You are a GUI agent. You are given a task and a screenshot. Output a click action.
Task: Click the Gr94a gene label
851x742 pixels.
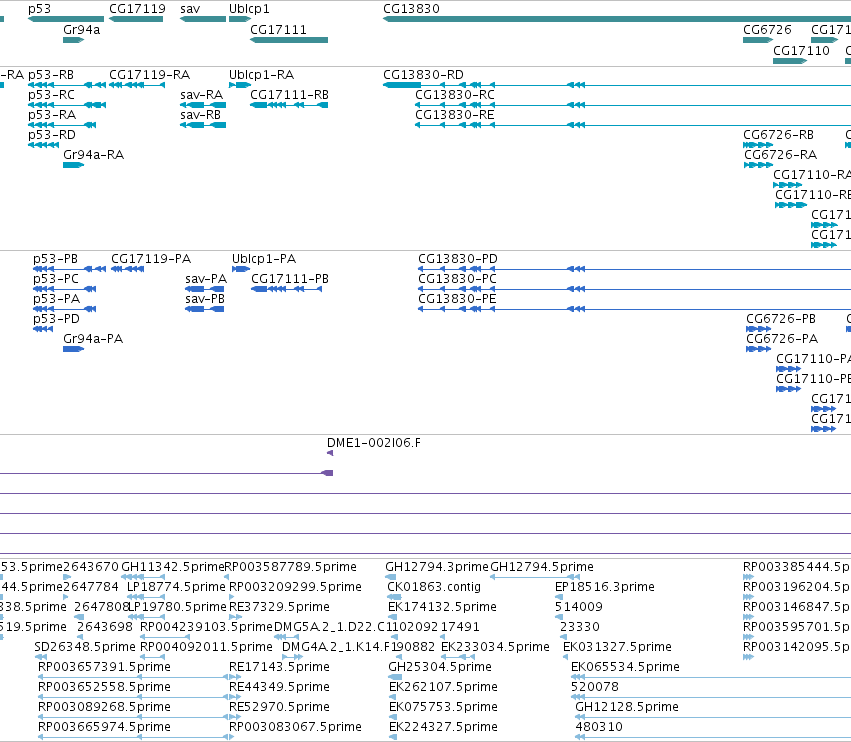coord(81,29)
